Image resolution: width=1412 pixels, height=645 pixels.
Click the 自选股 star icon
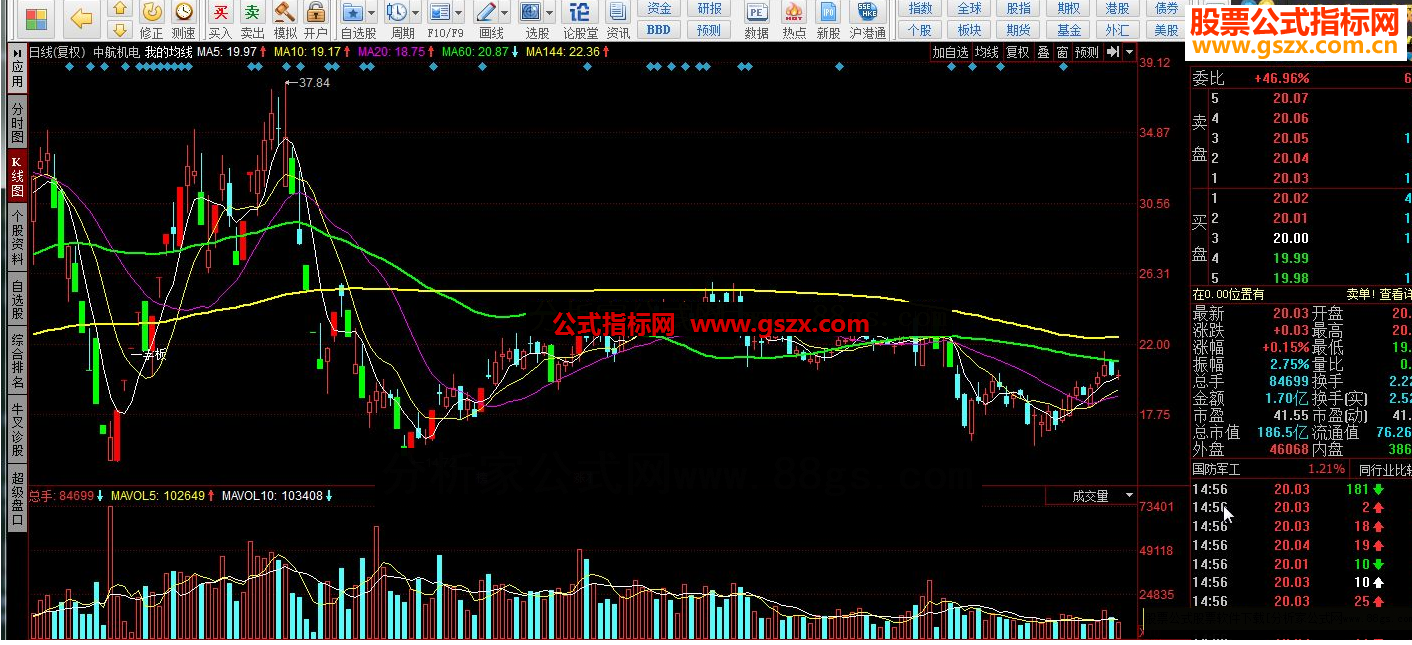353,12
